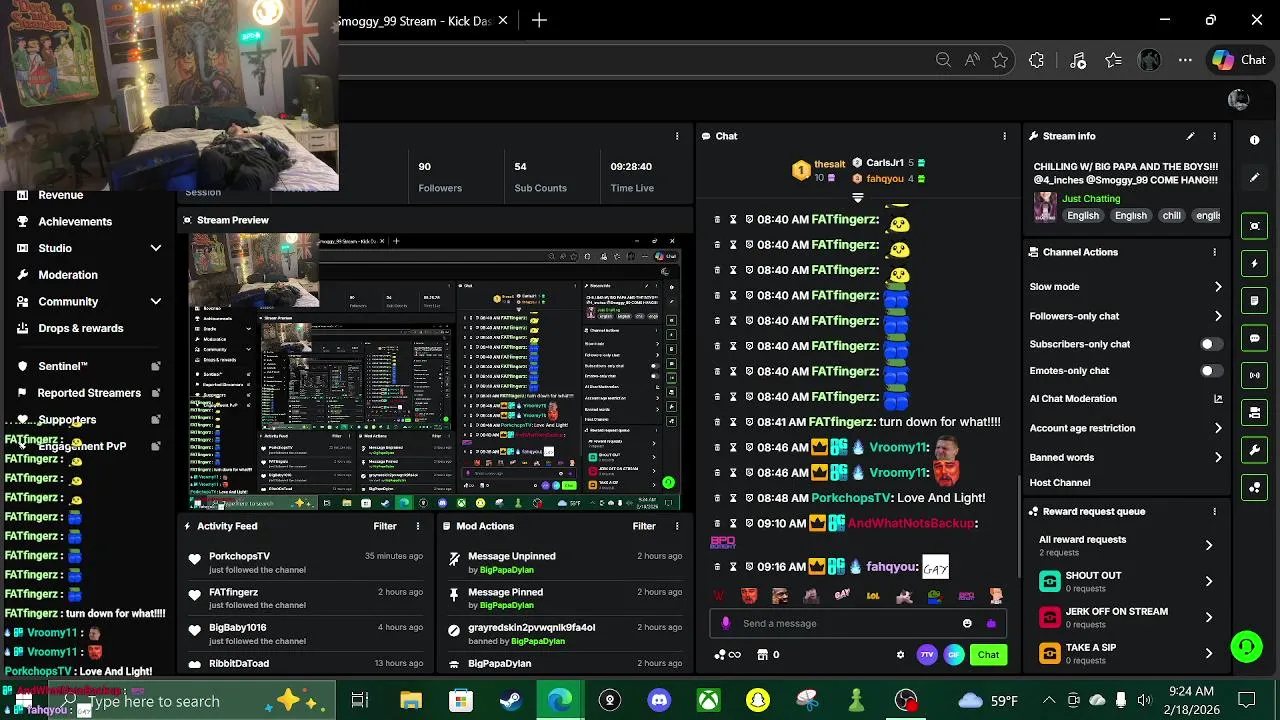Expand JERK OFF ON STREAM reward requests

(1209, 617)
